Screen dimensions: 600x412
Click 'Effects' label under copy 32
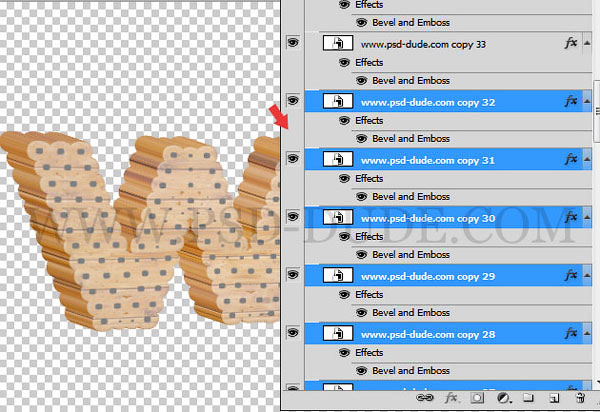click(x=369, y=121)
